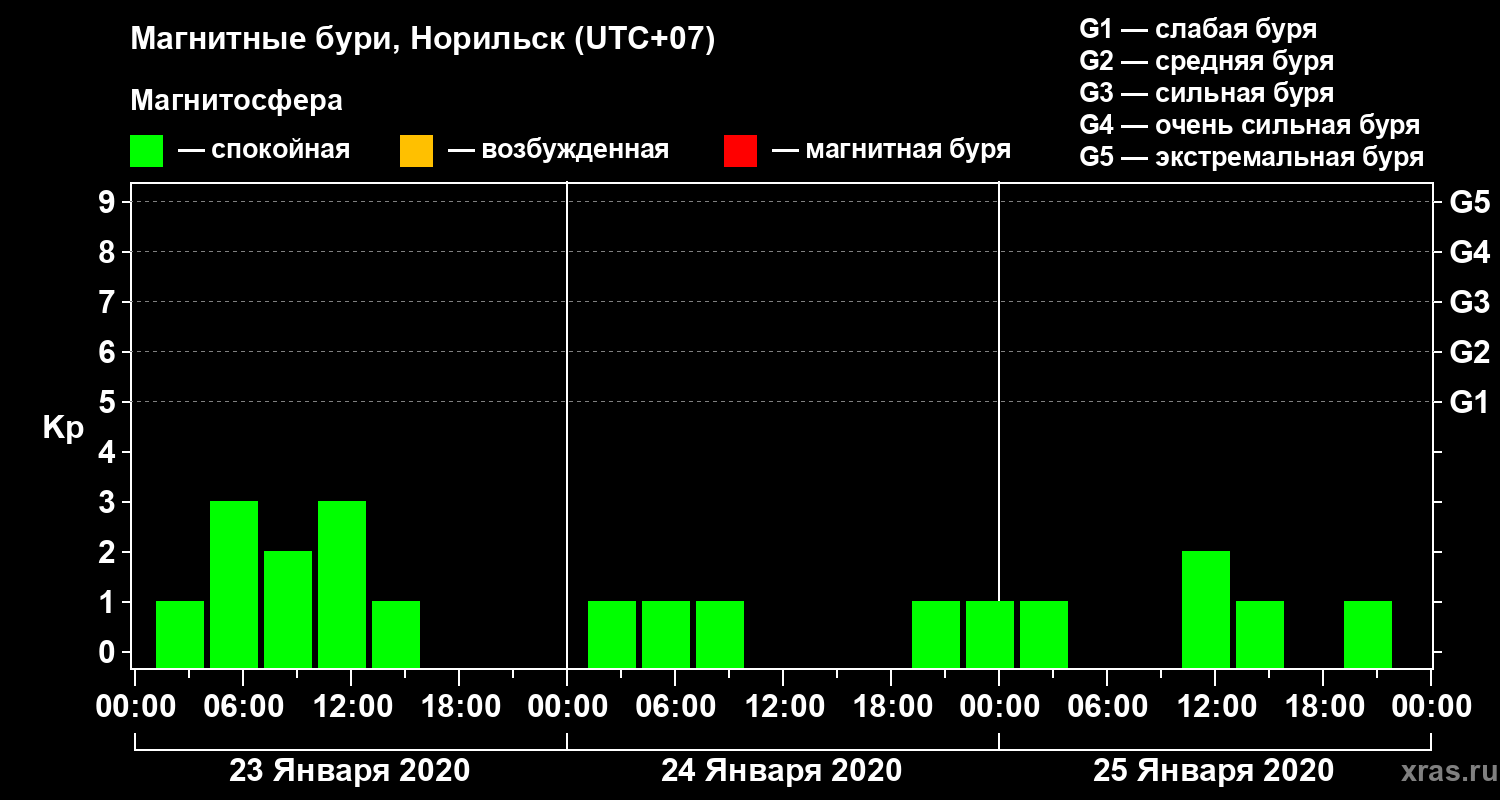1500x800 pixels.
Task: Click the '25 Января 2020' date label
Action: click(x=1213, y=771)
